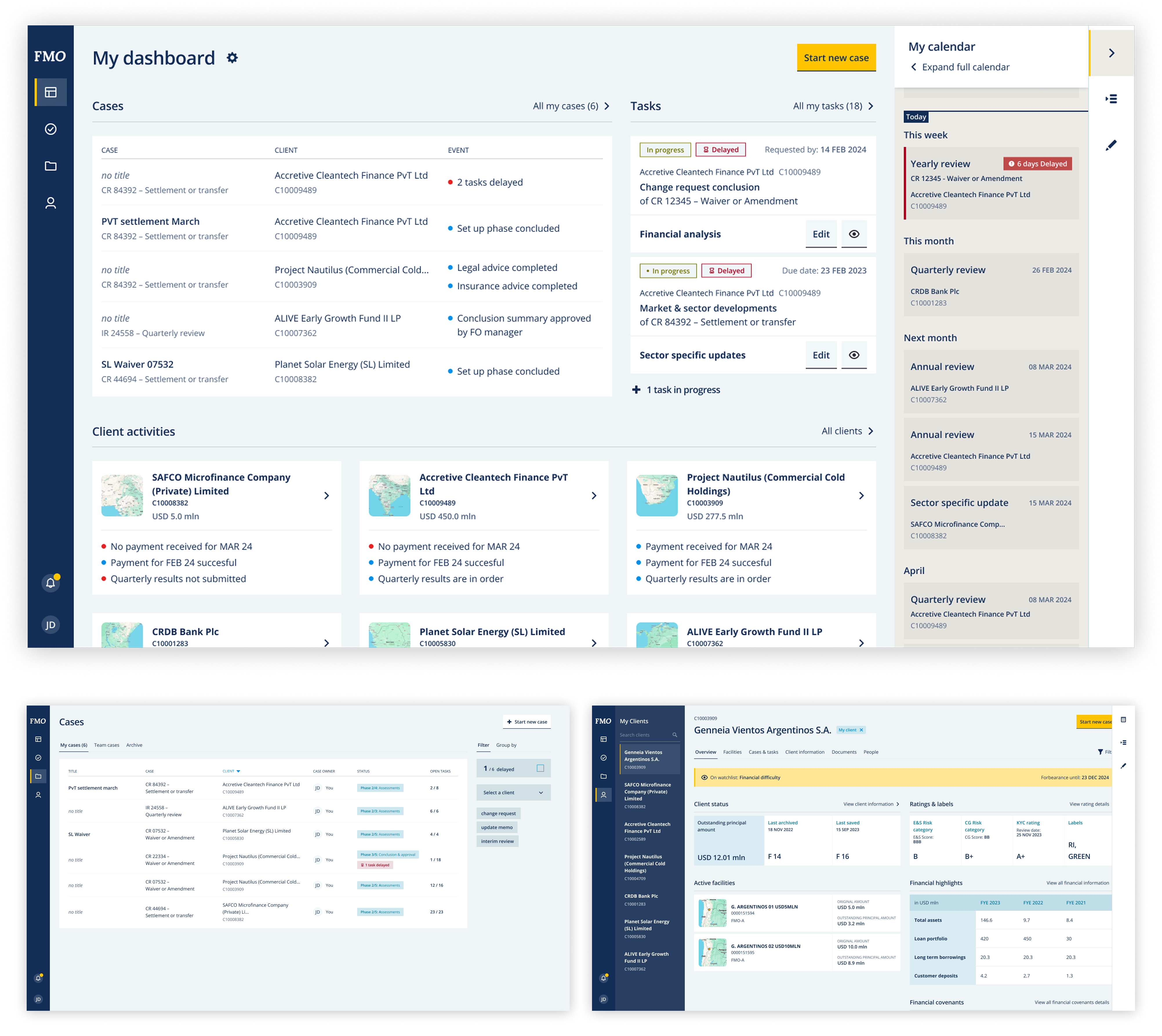Click the indented list icon in right rail
The width and height of the screenshot is (1162, 1036).
(x=1111, y=99)
